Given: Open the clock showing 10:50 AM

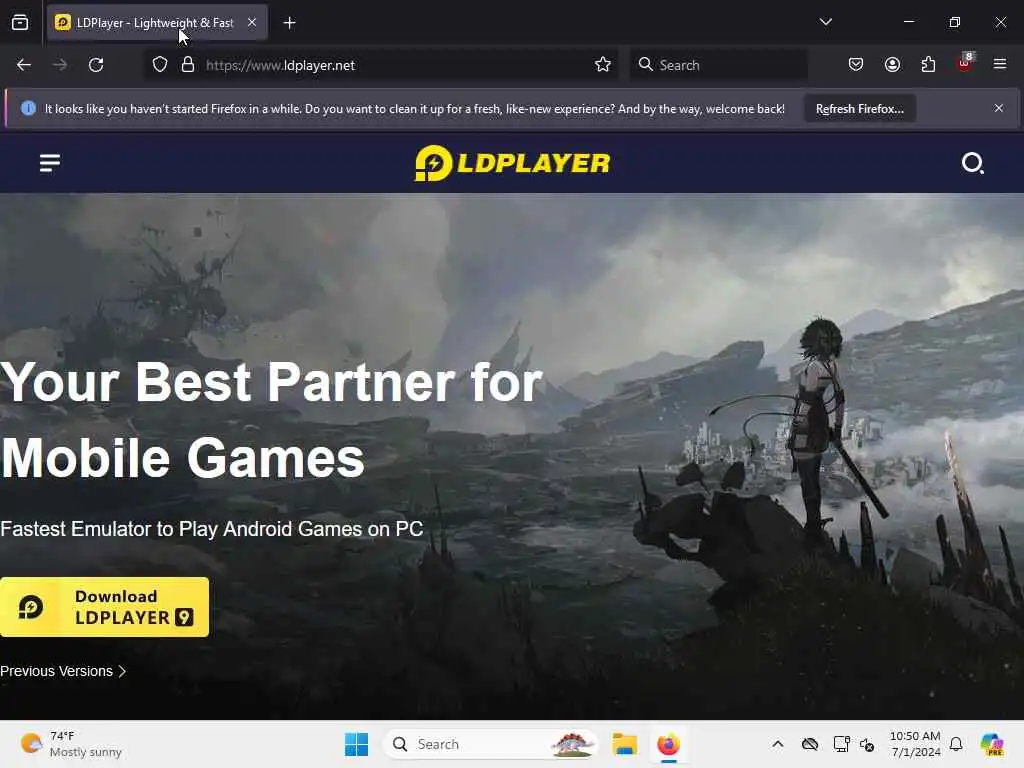Looking at the screenshot, I should tap(915, 744).
